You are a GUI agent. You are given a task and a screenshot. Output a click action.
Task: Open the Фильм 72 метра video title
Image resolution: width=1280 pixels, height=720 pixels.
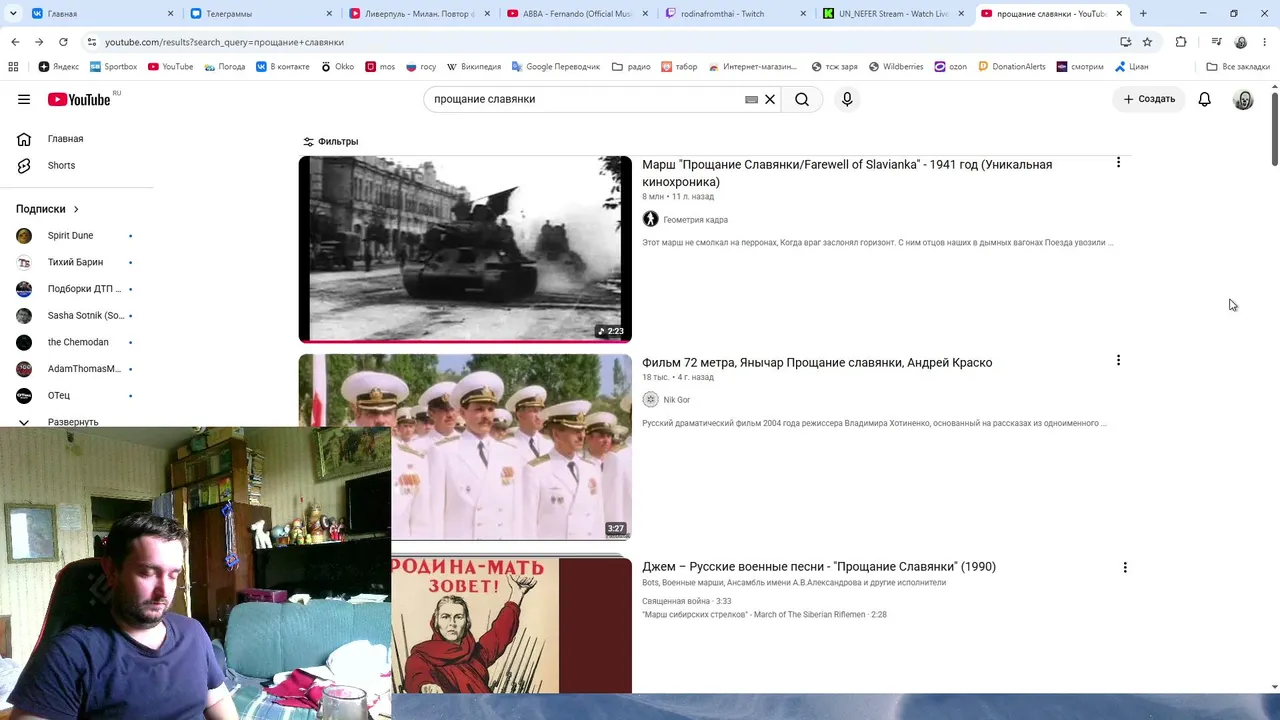point(817,362)
